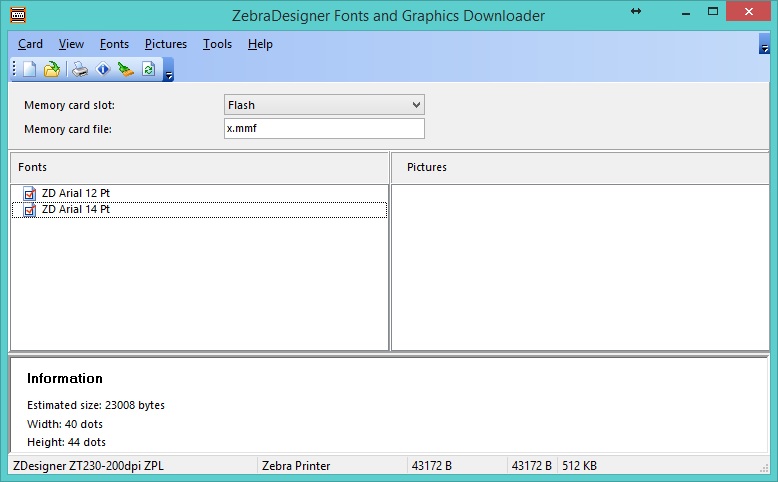Image resolution: width=778 pixels, height=482 pixels.
Task: Click the Memory card file input field
Action: click(324, 129)
